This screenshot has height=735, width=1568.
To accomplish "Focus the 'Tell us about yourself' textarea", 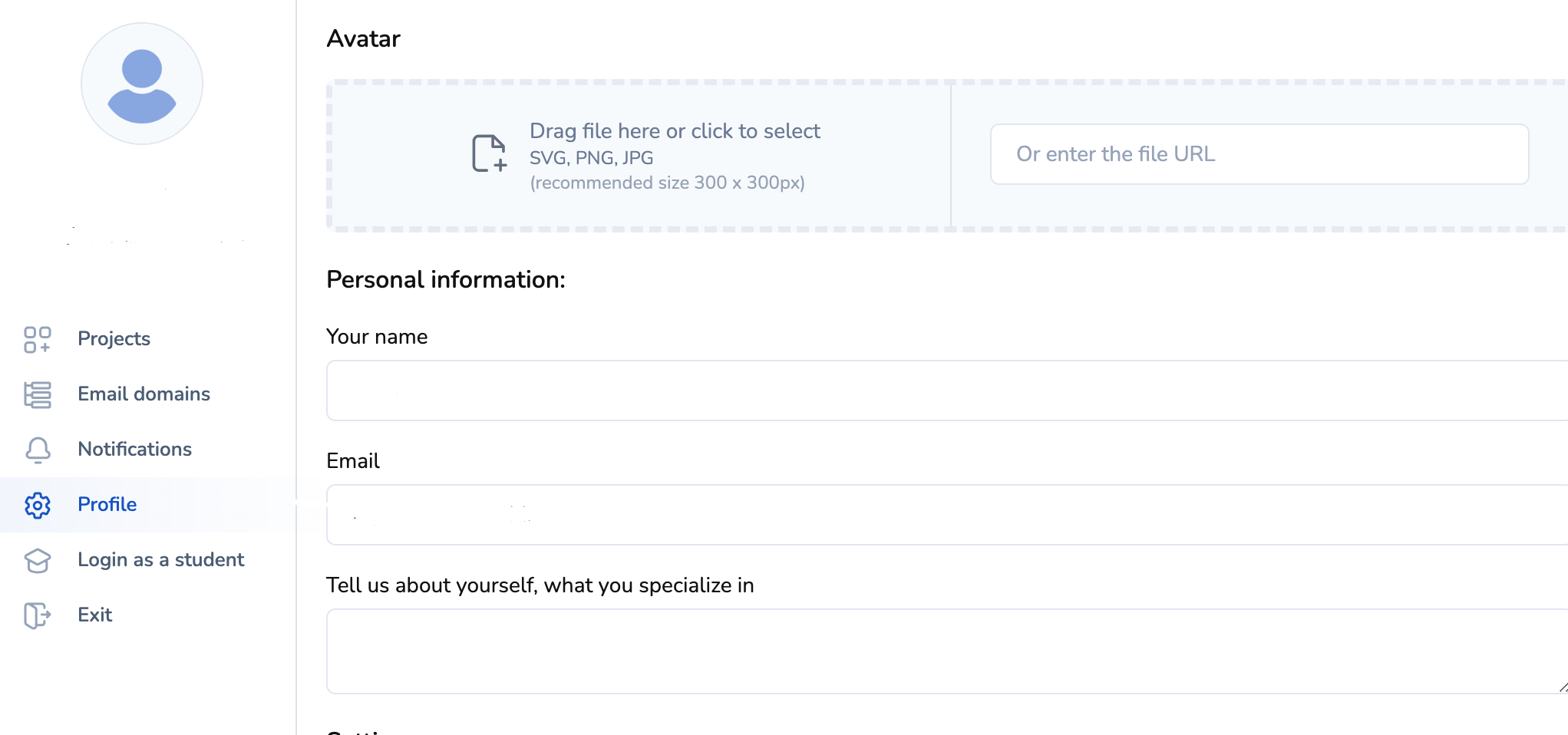I will click(944, 651).
